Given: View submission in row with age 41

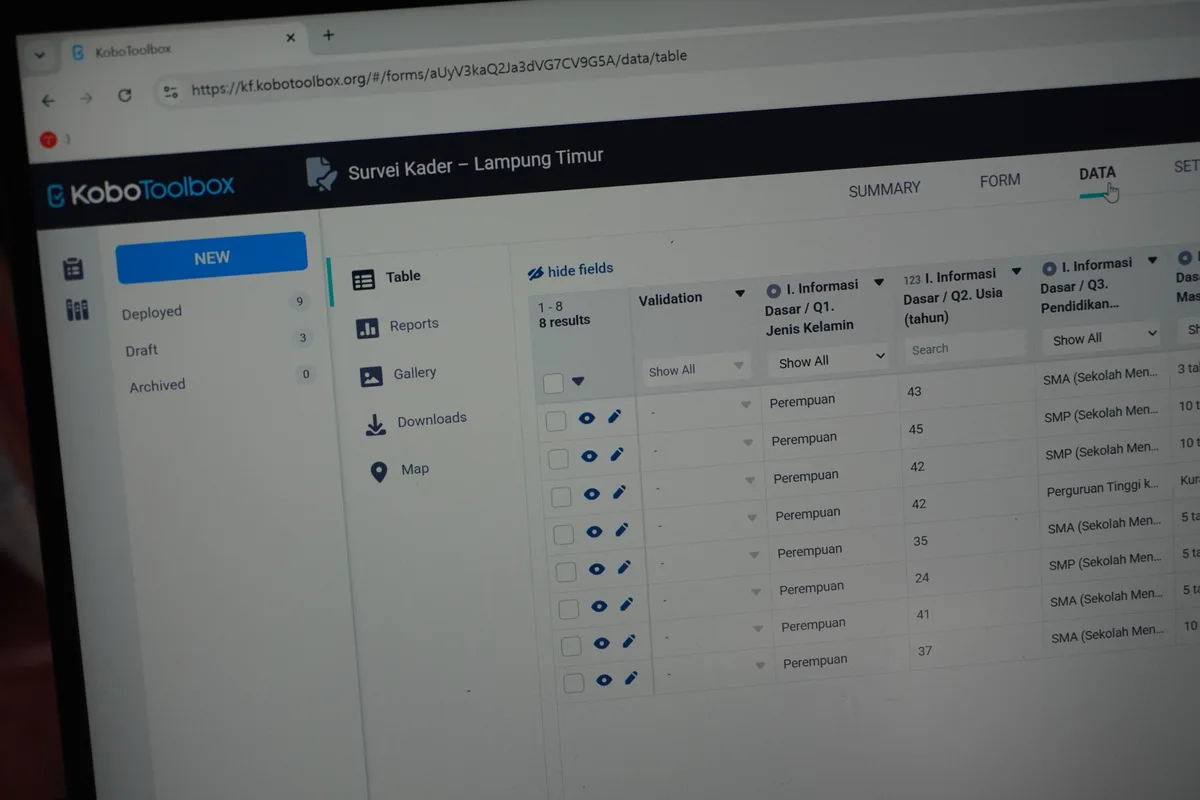Looking at the screenshot, I should (x=601, y=643).
